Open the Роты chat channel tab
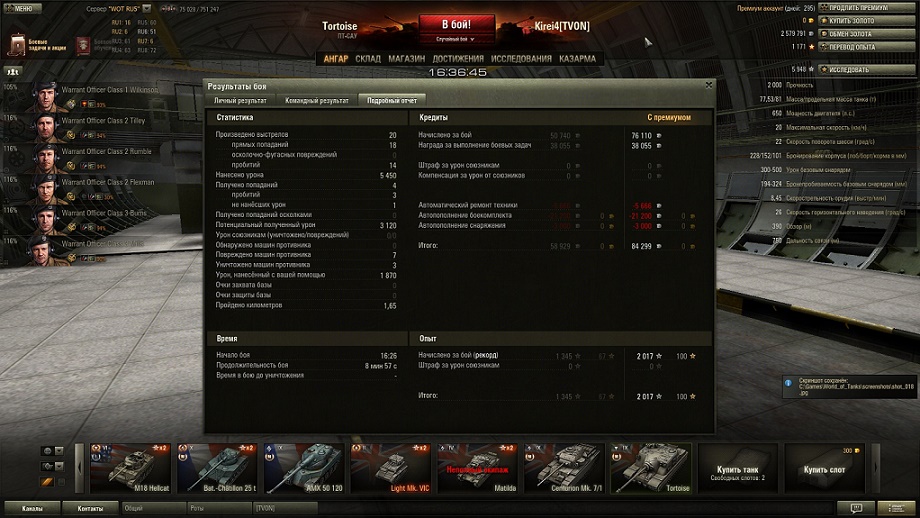The height and width of the screenshot is (518, 920). [x=219, y=508]
